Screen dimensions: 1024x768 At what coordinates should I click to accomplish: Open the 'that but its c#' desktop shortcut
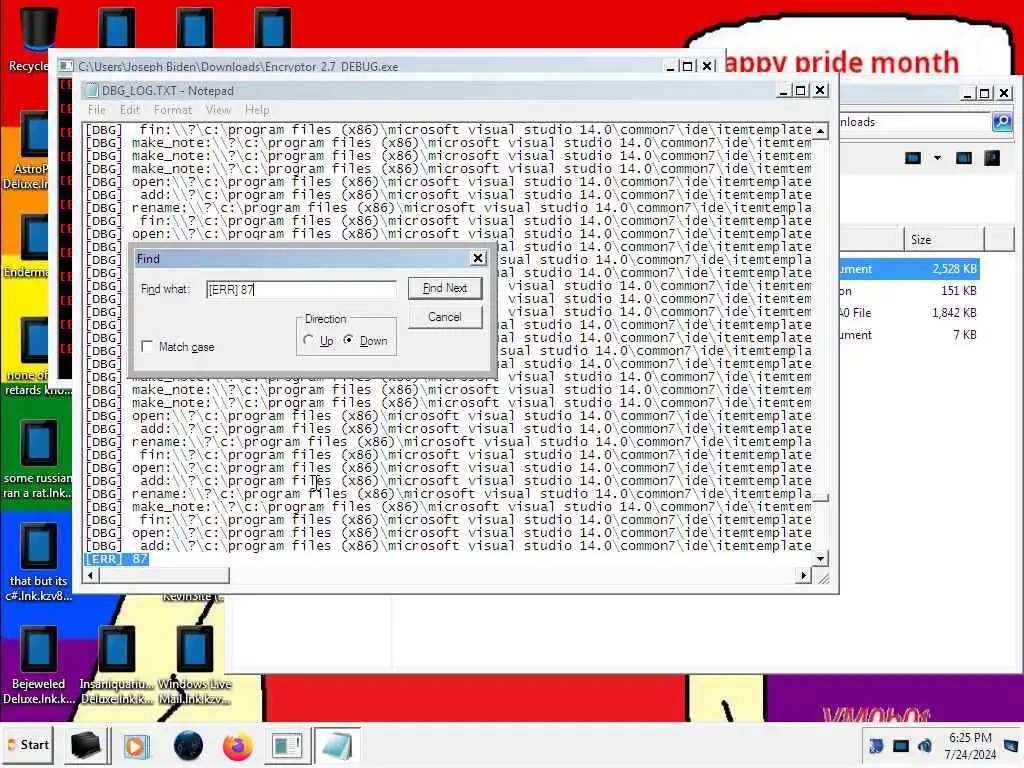(x=38, y=563)
